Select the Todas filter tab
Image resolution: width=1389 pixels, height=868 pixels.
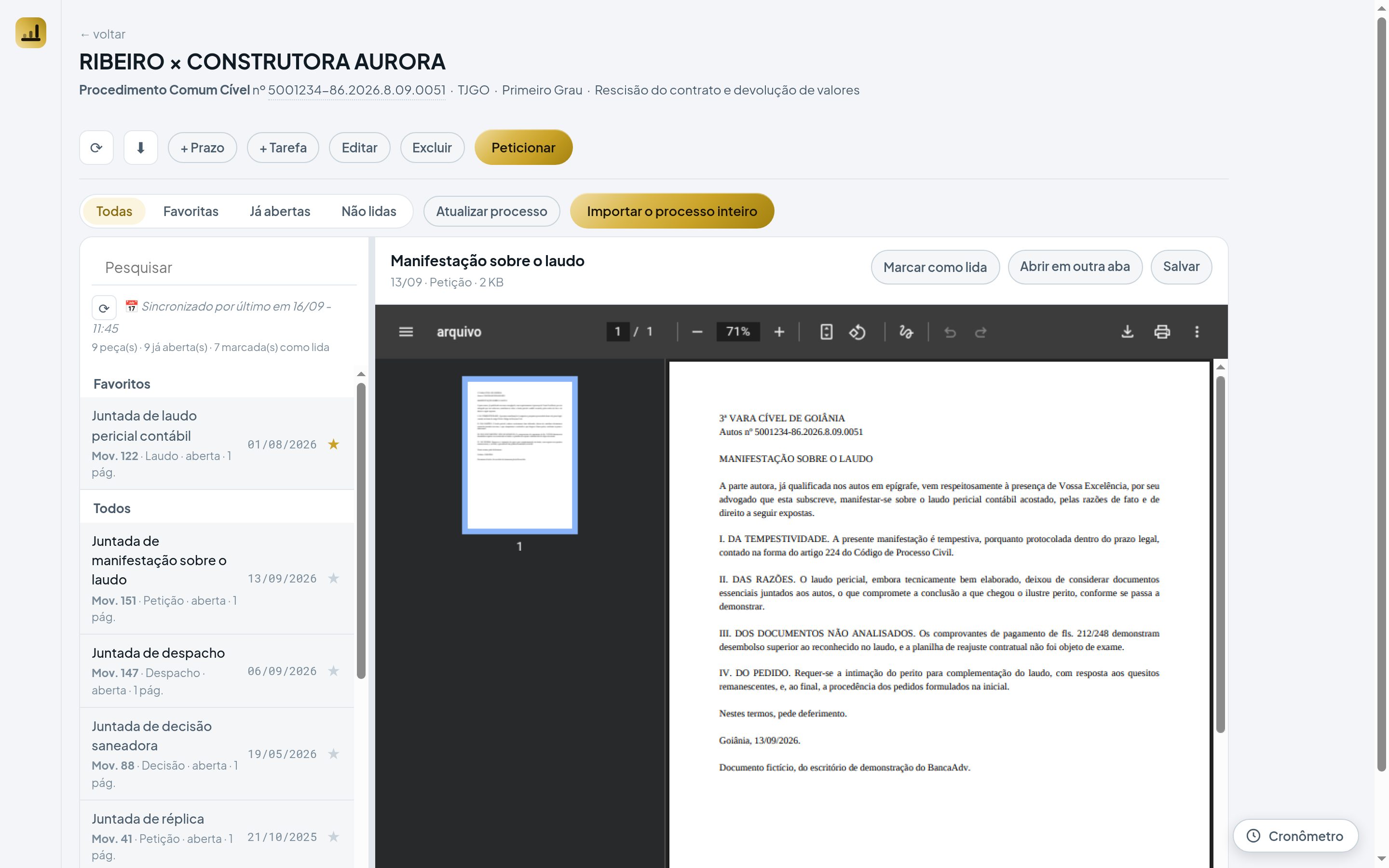[x=114, y=211]
